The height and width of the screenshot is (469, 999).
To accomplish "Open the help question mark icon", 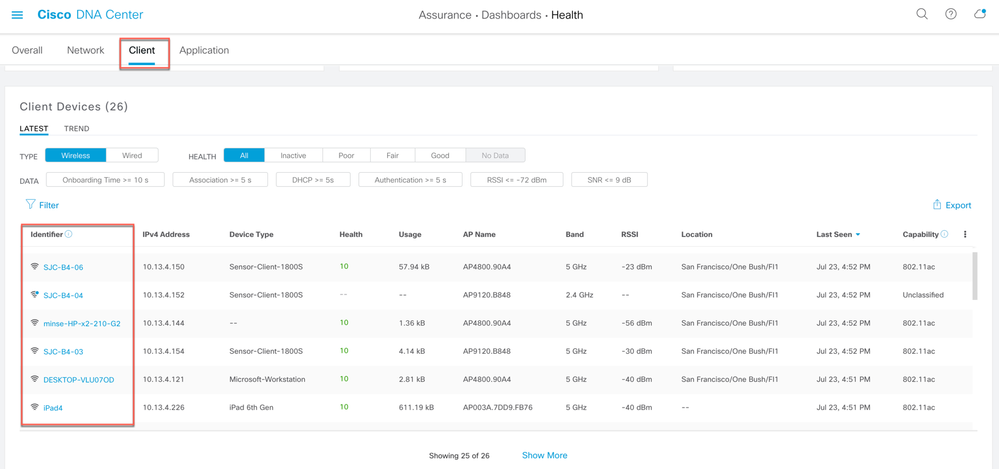I will pos(951,14).
